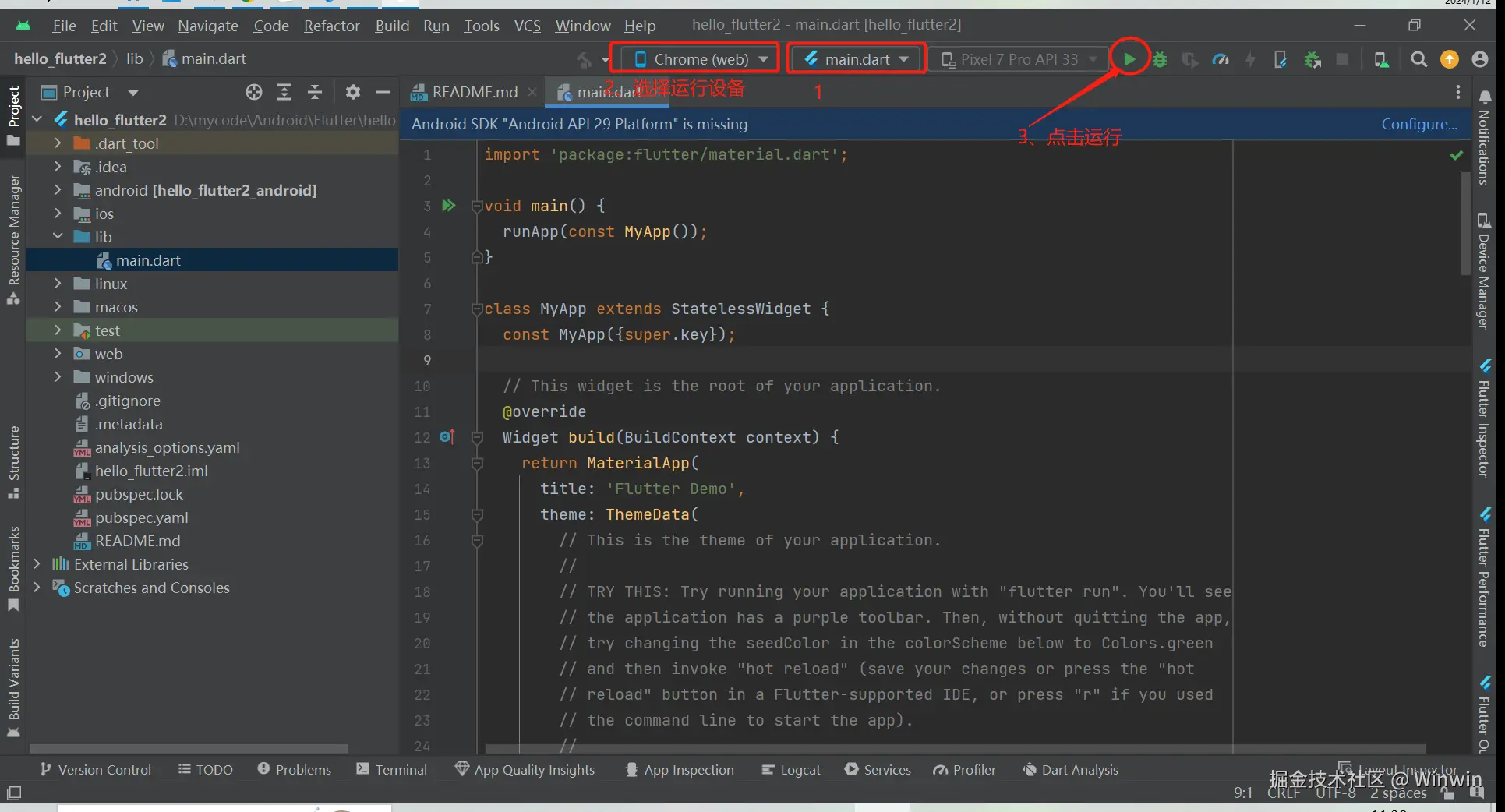
Task: Open Project panel gear settings
Action: (353, 93)
